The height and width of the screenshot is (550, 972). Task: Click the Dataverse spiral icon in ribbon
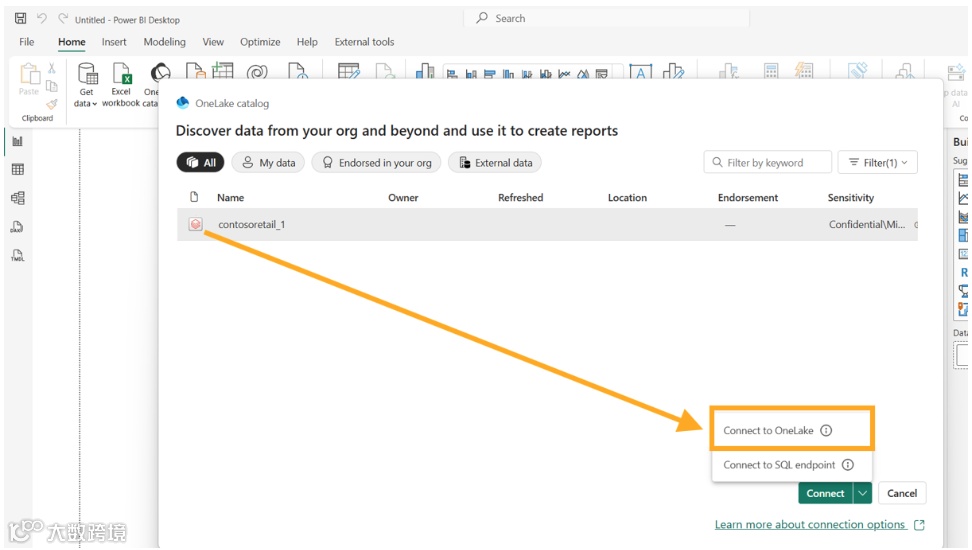[257, 71]
